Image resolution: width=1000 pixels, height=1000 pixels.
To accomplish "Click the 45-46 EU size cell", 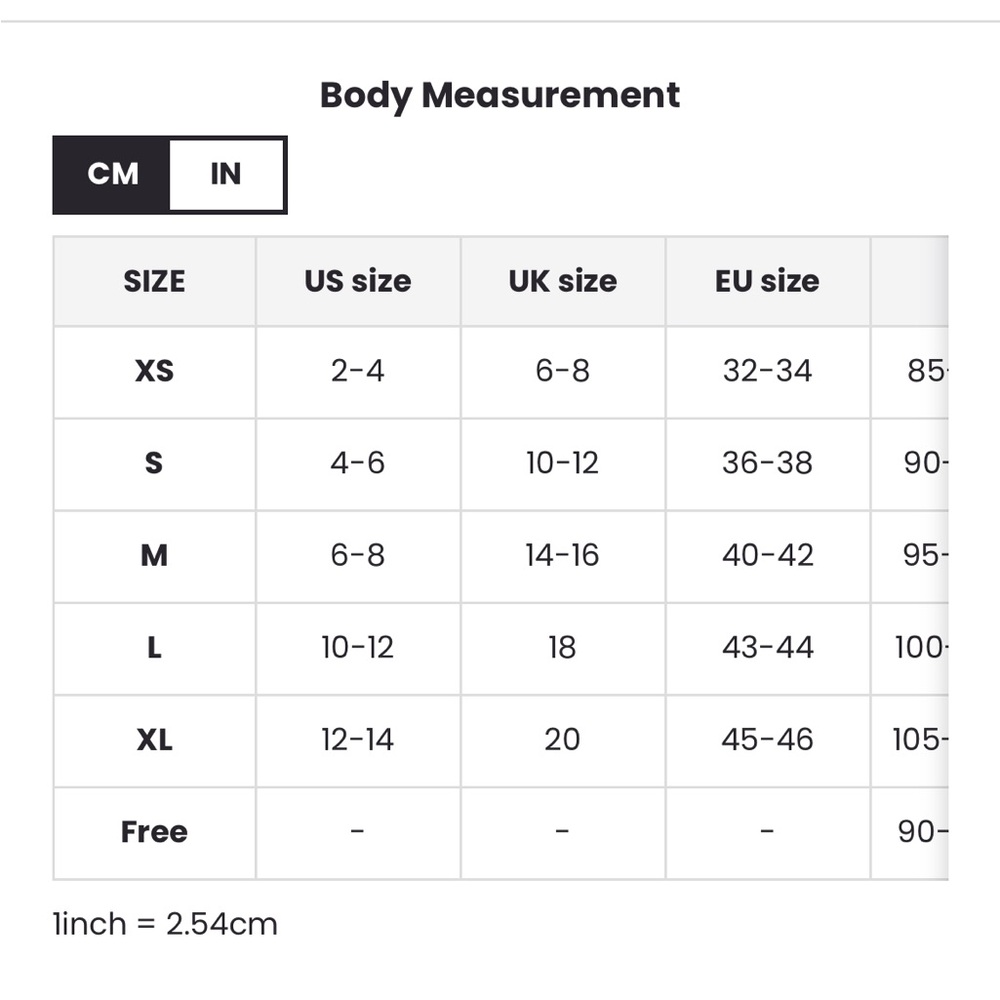I will 767,740.
